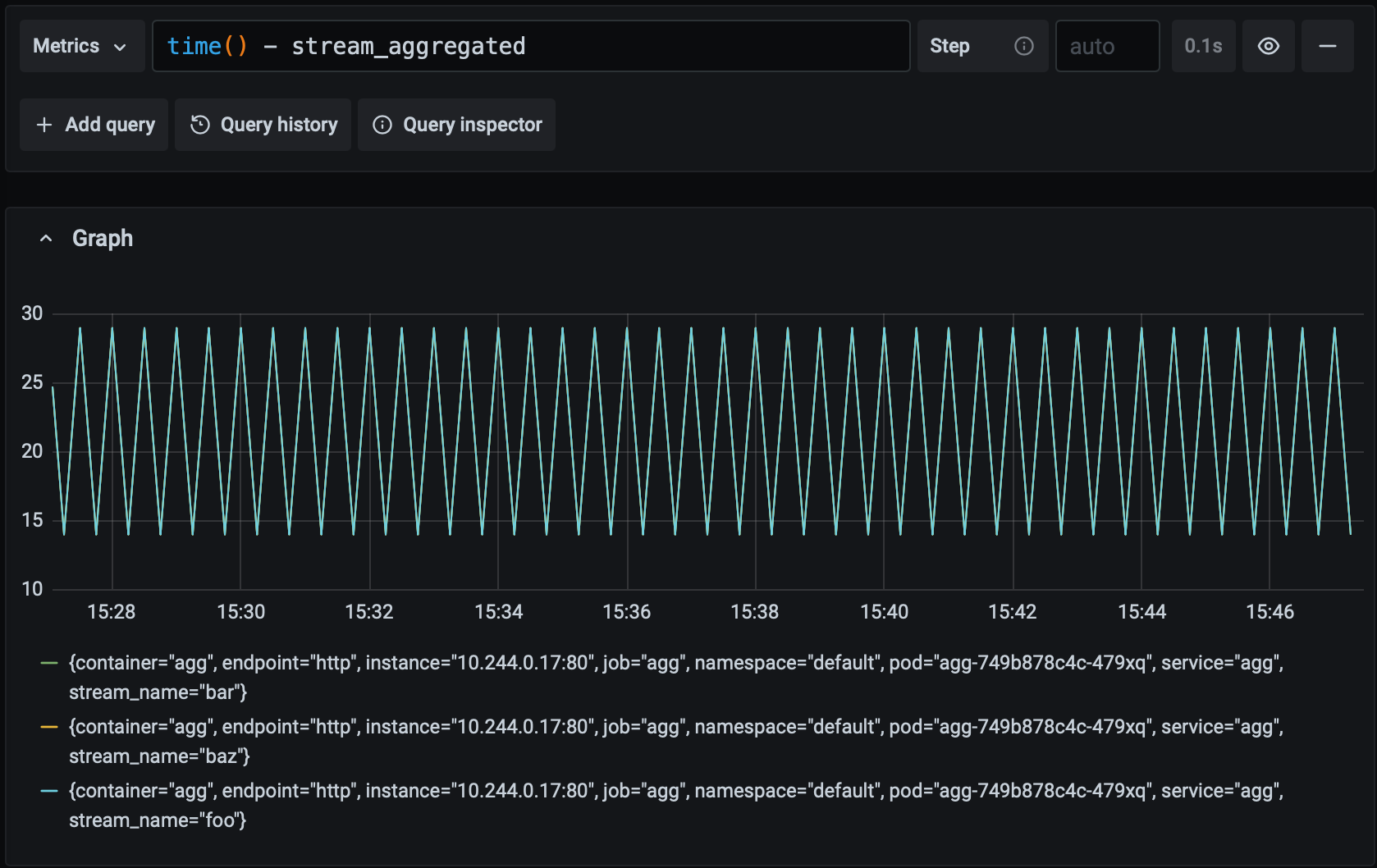This screenshot has width=1377, height=868.
Task: Click the green color swatch for bar series
Action: click(x=49, y=663)
